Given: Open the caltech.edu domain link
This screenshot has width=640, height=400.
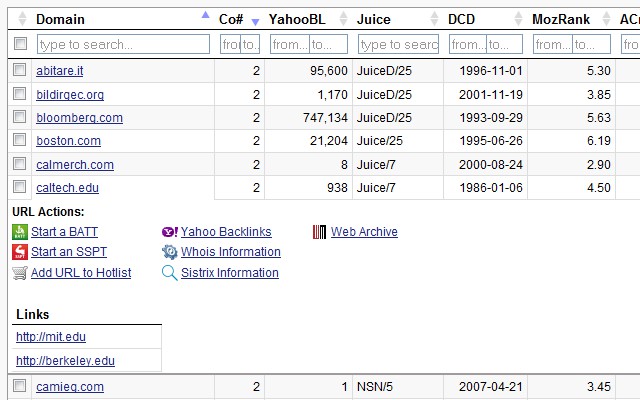Looking at the screenshot, I should click(x=67, y=188).
